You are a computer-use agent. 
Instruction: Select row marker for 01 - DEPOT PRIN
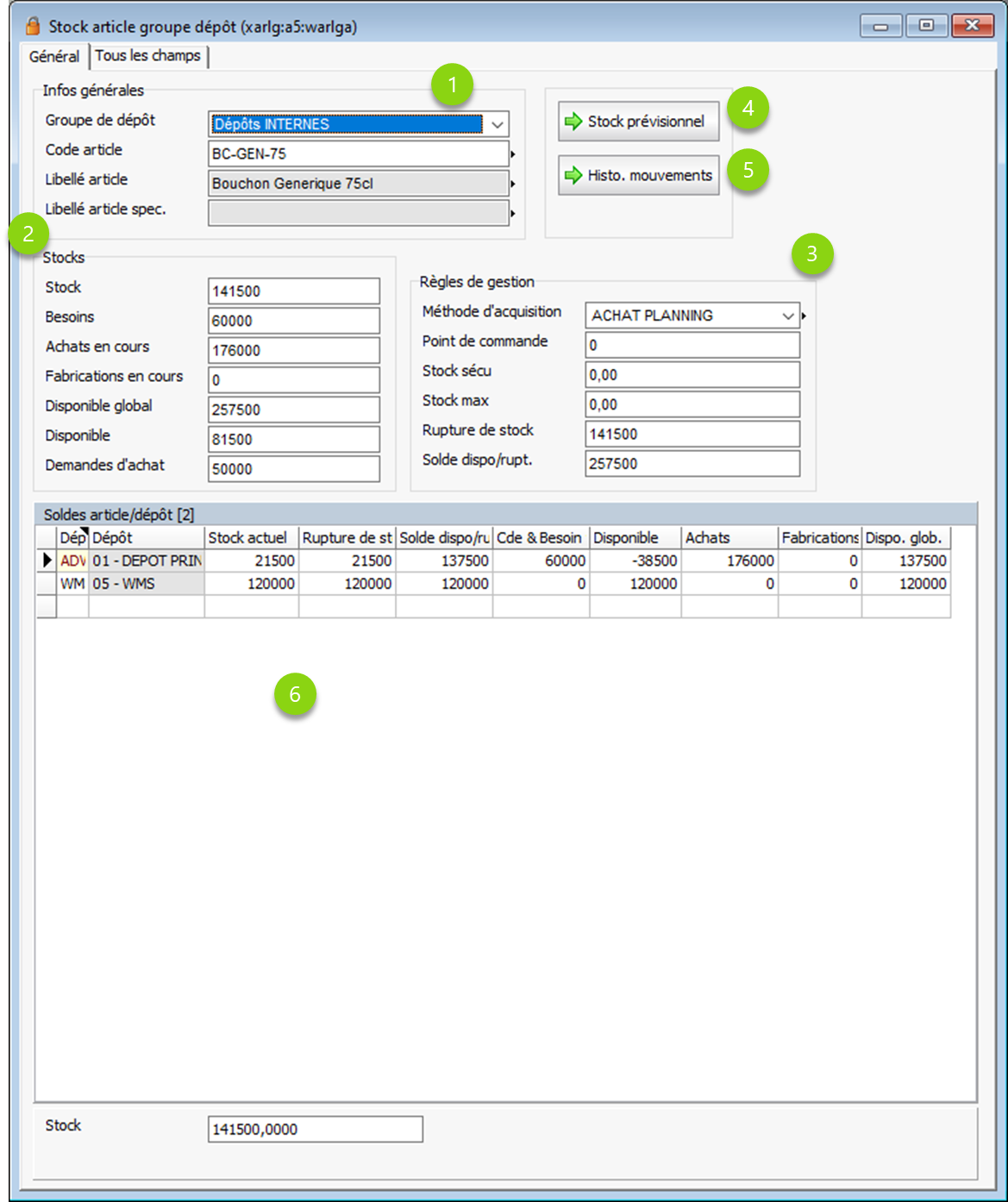[x=47, y=560]
